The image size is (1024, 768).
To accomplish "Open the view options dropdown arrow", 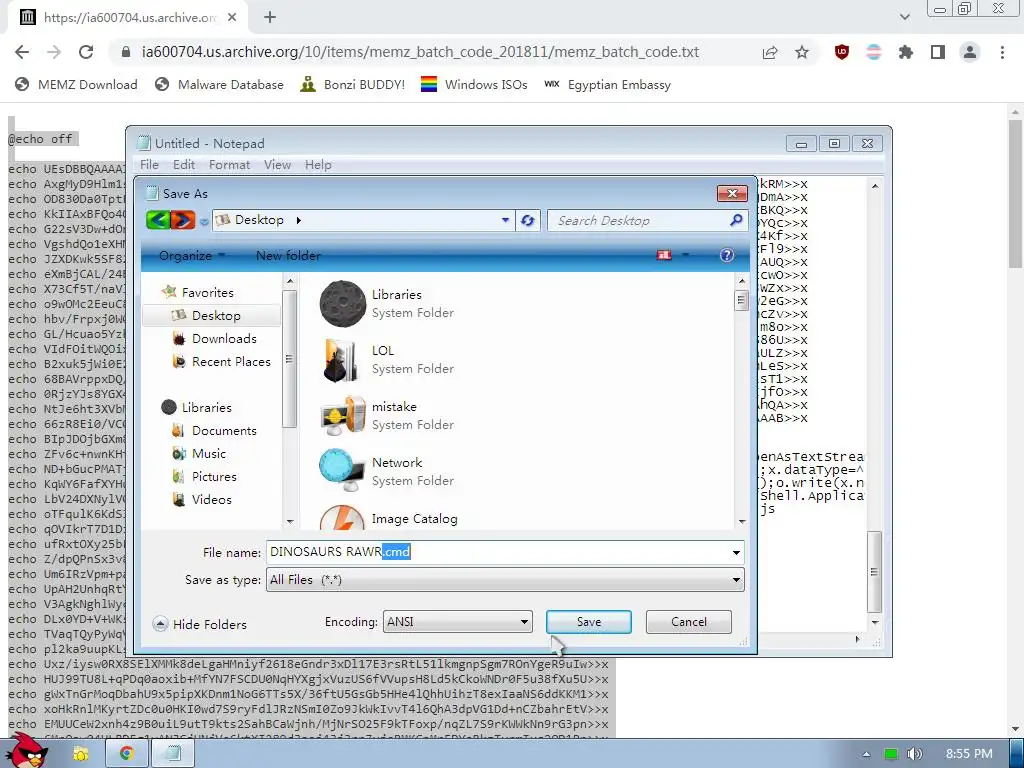I will coord(685,255).
